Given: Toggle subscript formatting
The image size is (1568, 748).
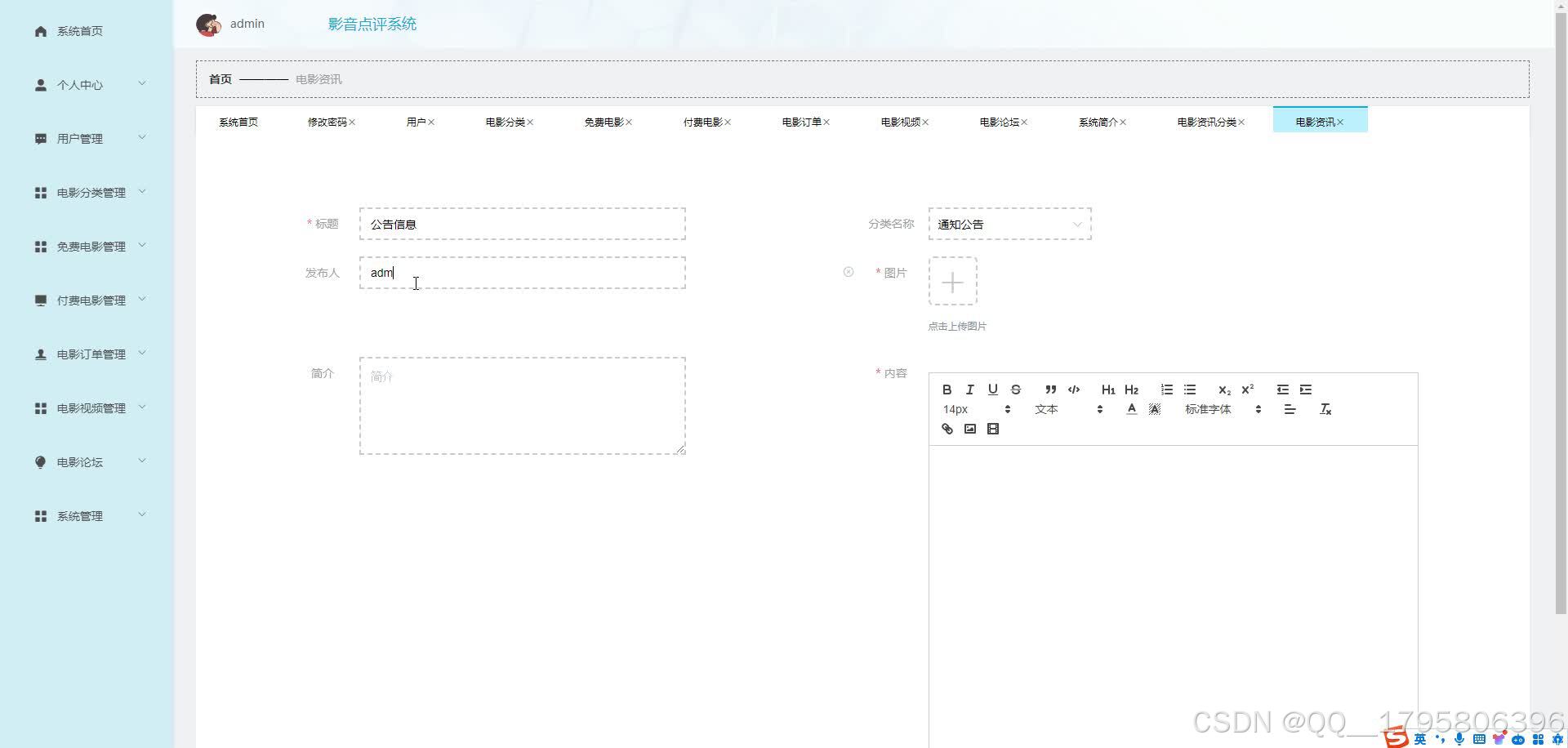Looking at the screenshot, I should pos(1223,390).
